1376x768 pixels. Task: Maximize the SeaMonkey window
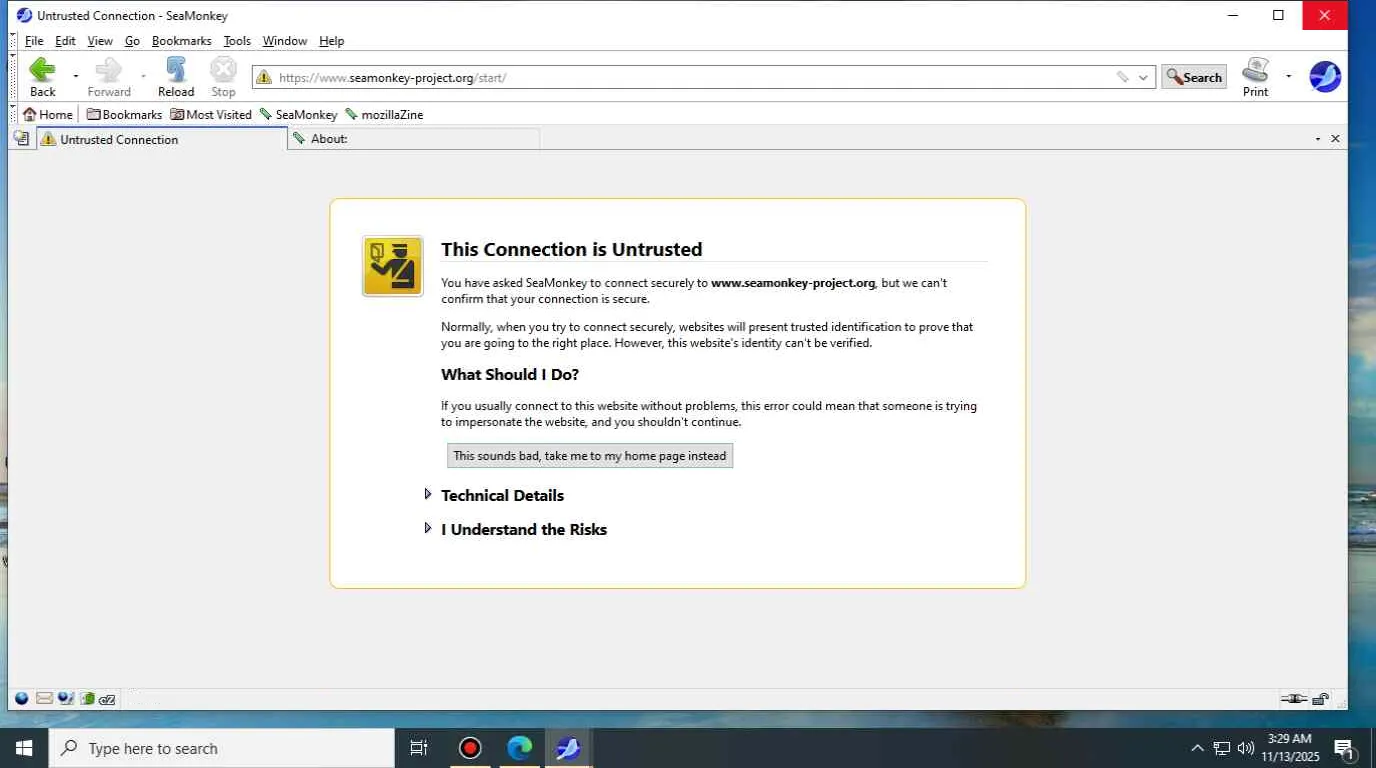[x=1278, y=15]
